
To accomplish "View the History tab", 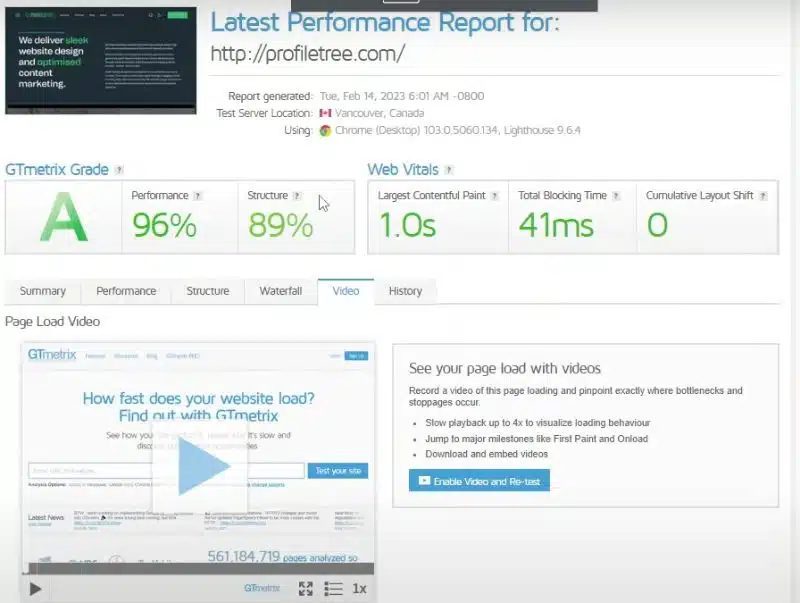I will [405, 291].
